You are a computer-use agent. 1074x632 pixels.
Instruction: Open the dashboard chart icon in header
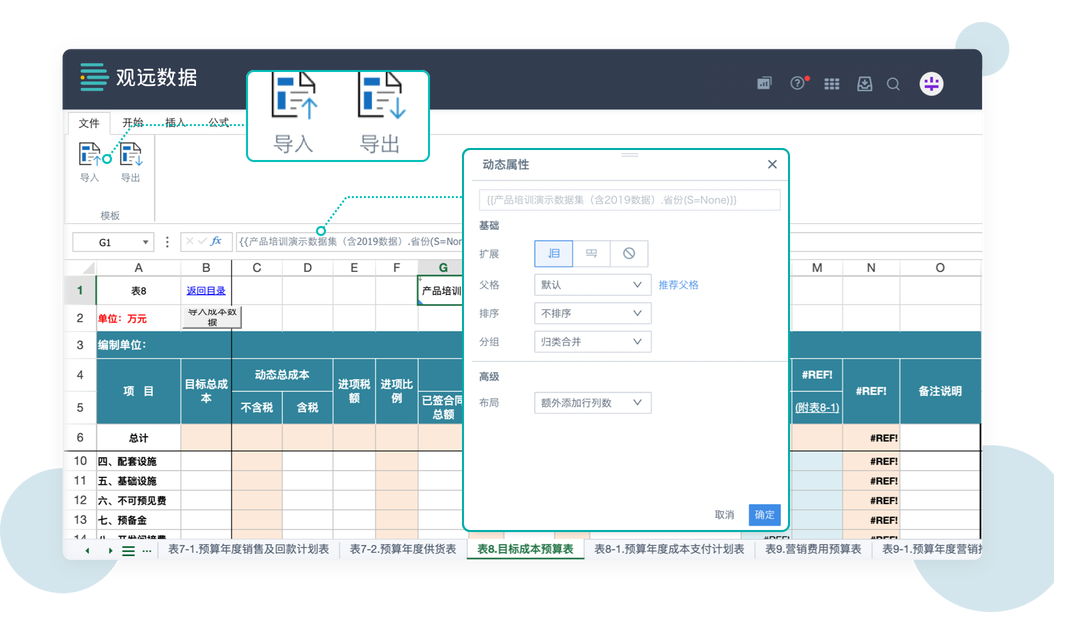click(764, 84)
